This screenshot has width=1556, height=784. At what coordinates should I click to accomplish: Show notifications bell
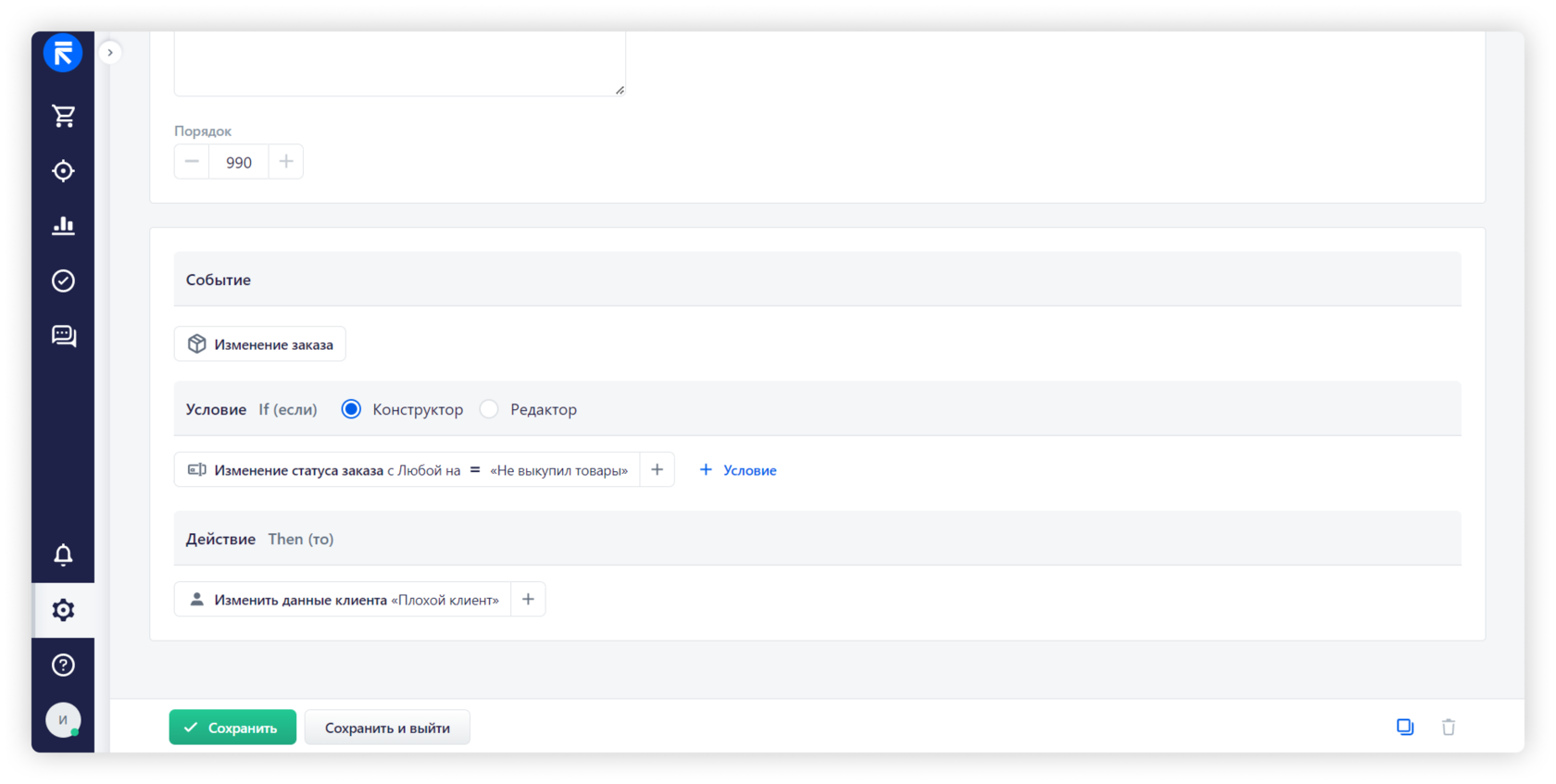click(63, 554)
